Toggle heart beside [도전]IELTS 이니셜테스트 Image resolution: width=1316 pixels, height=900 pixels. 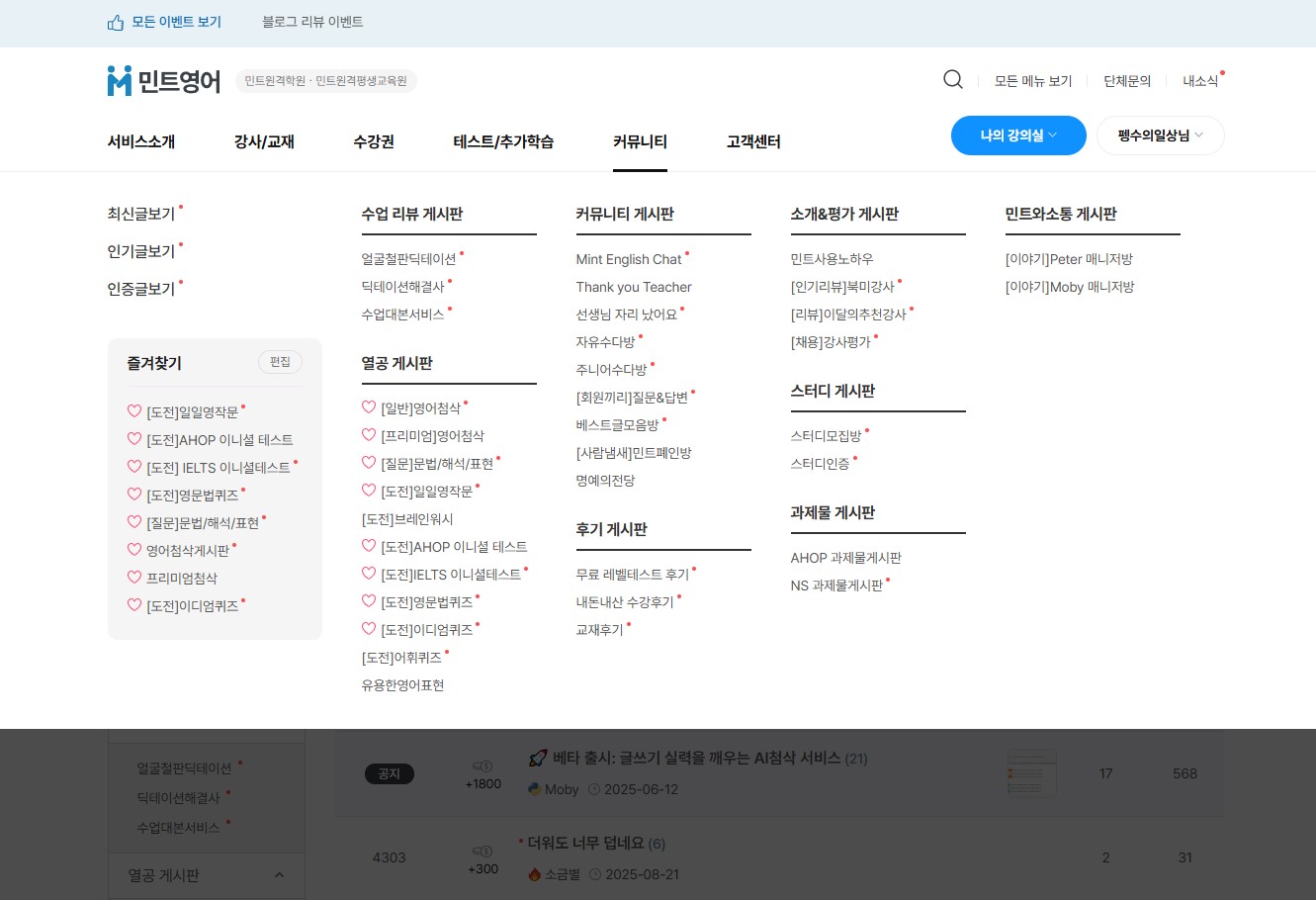(x=369, y=574)
